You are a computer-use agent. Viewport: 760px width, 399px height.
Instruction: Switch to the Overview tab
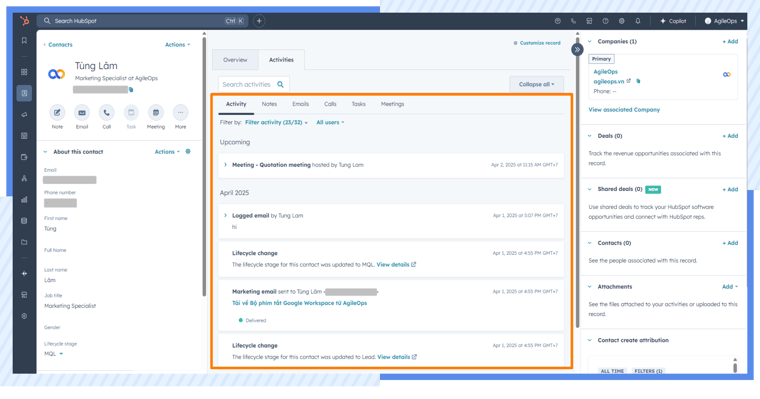(235, 60)
